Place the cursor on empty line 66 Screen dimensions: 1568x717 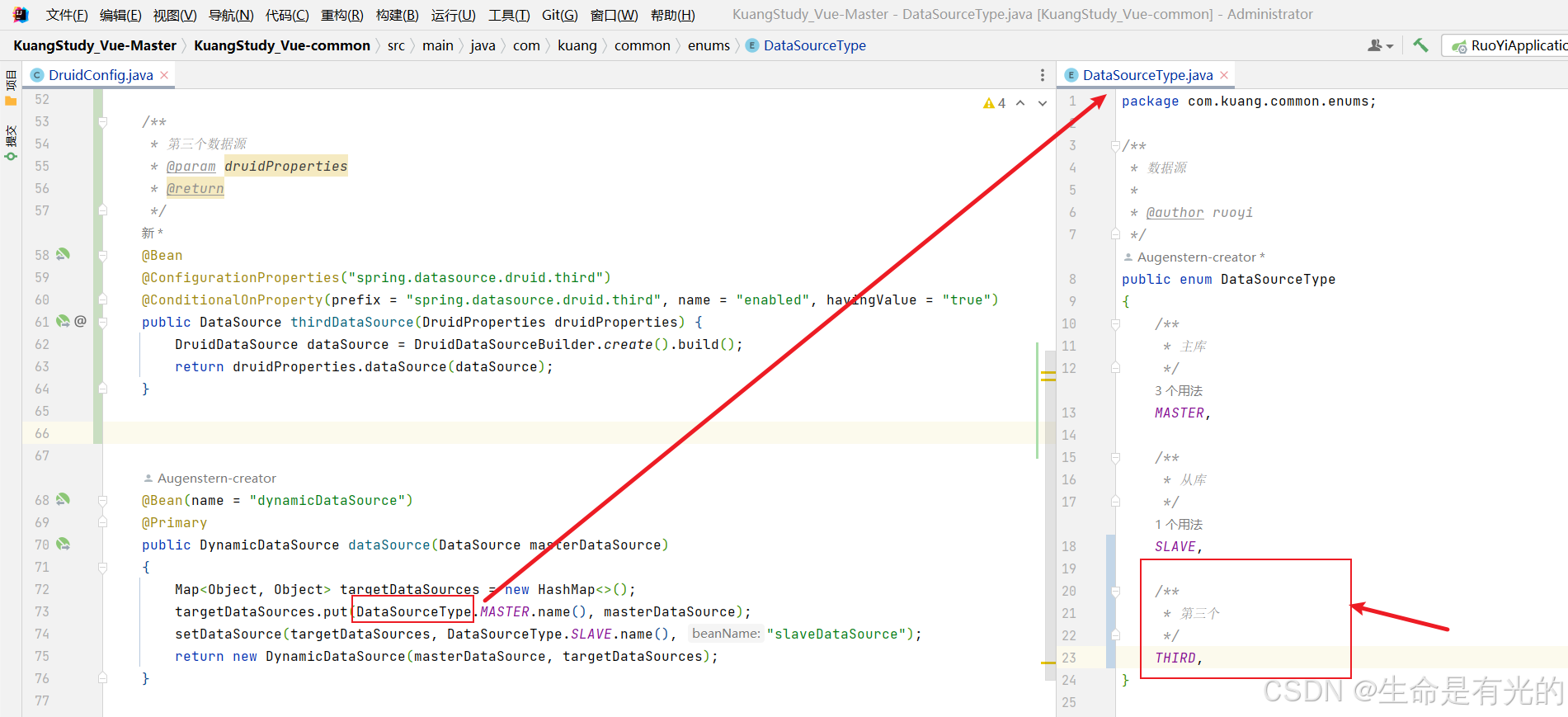(569, 433)
